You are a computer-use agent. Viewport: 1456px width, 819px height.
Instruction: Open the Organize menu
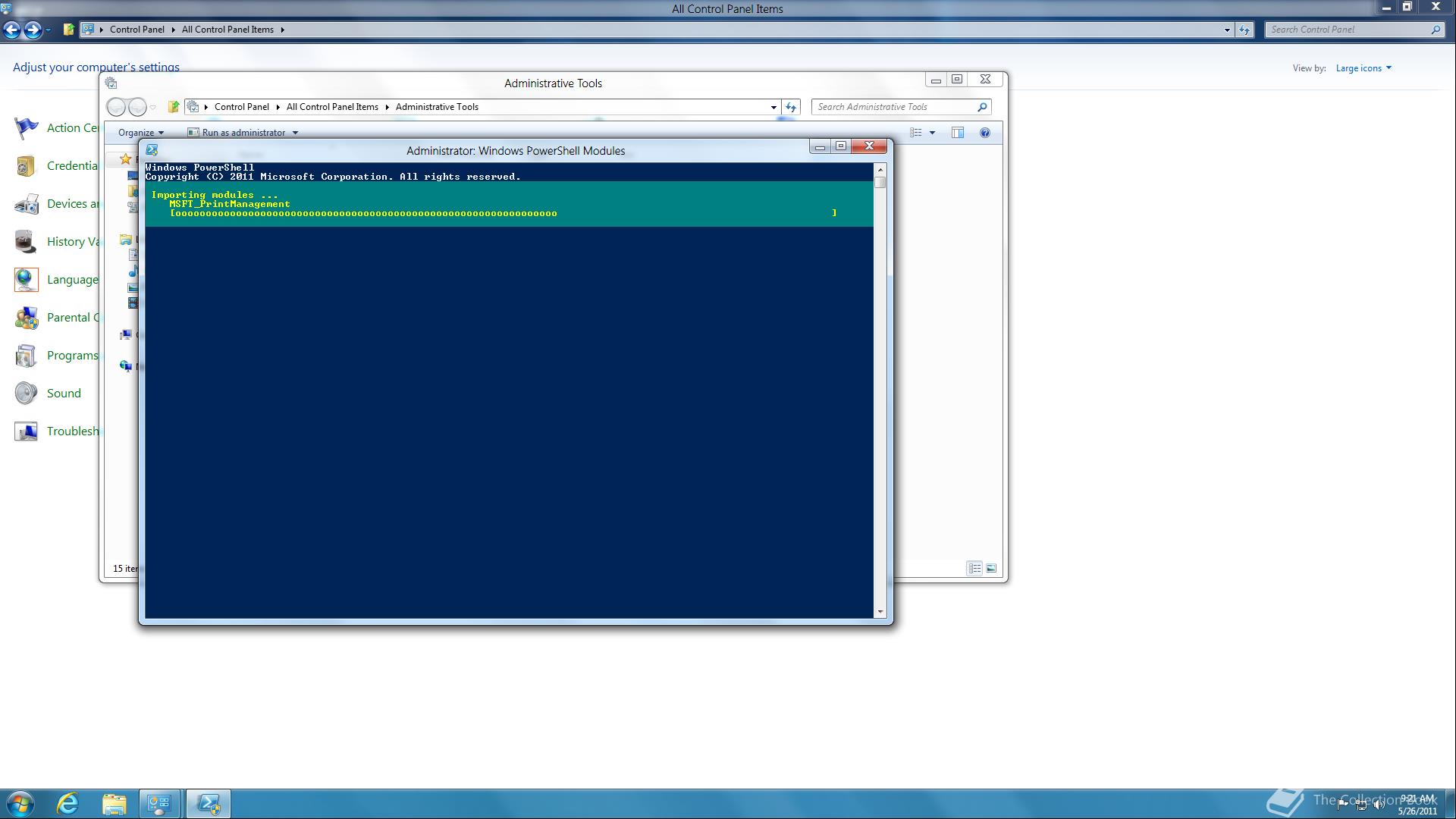[x=141, y=133]
